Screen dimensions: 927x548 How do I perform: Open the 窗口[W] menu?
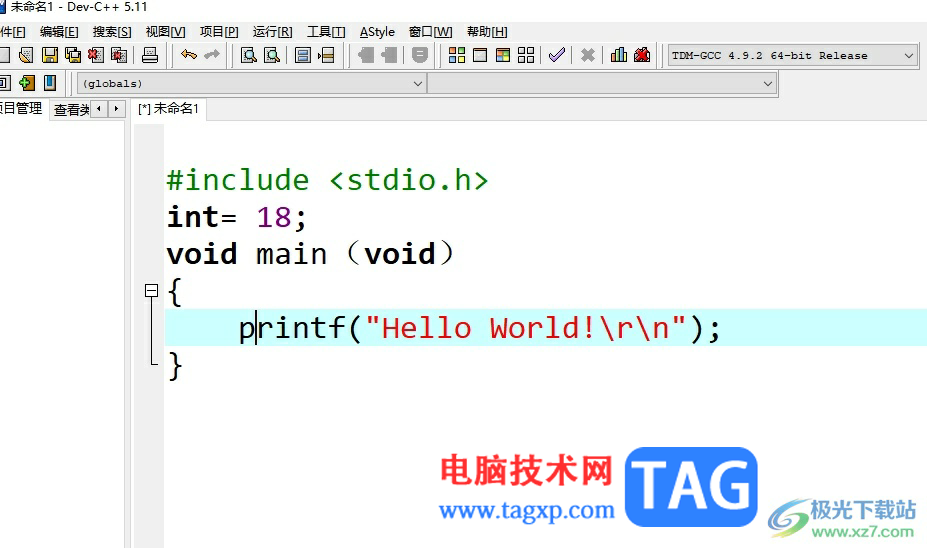(x=430, y=32)
